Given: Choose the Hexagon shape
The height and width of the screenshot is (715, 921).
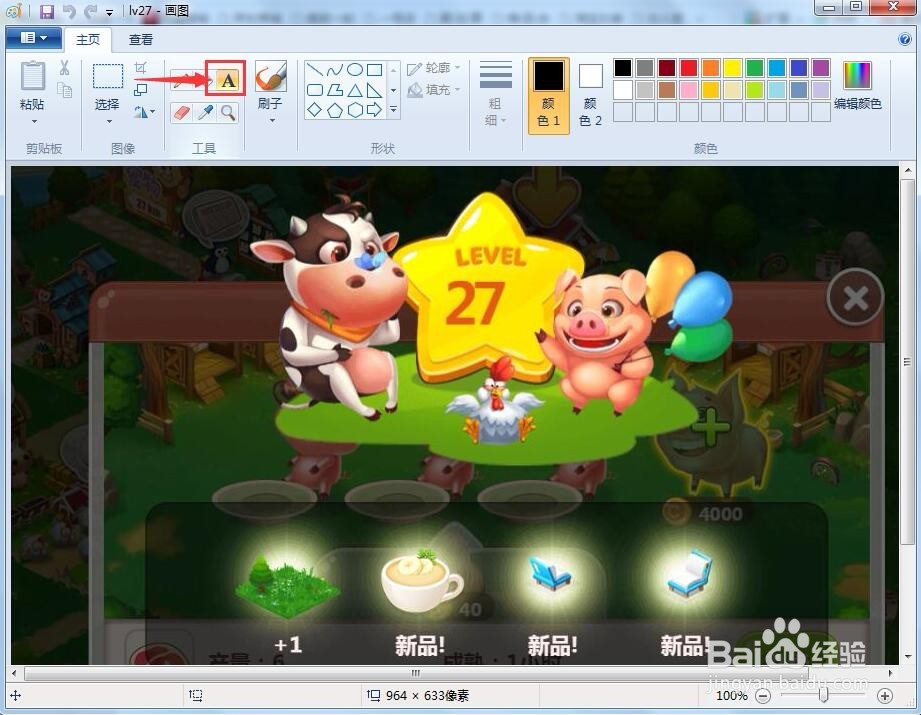Looking at the screenshot, I should tap(355, 110).
